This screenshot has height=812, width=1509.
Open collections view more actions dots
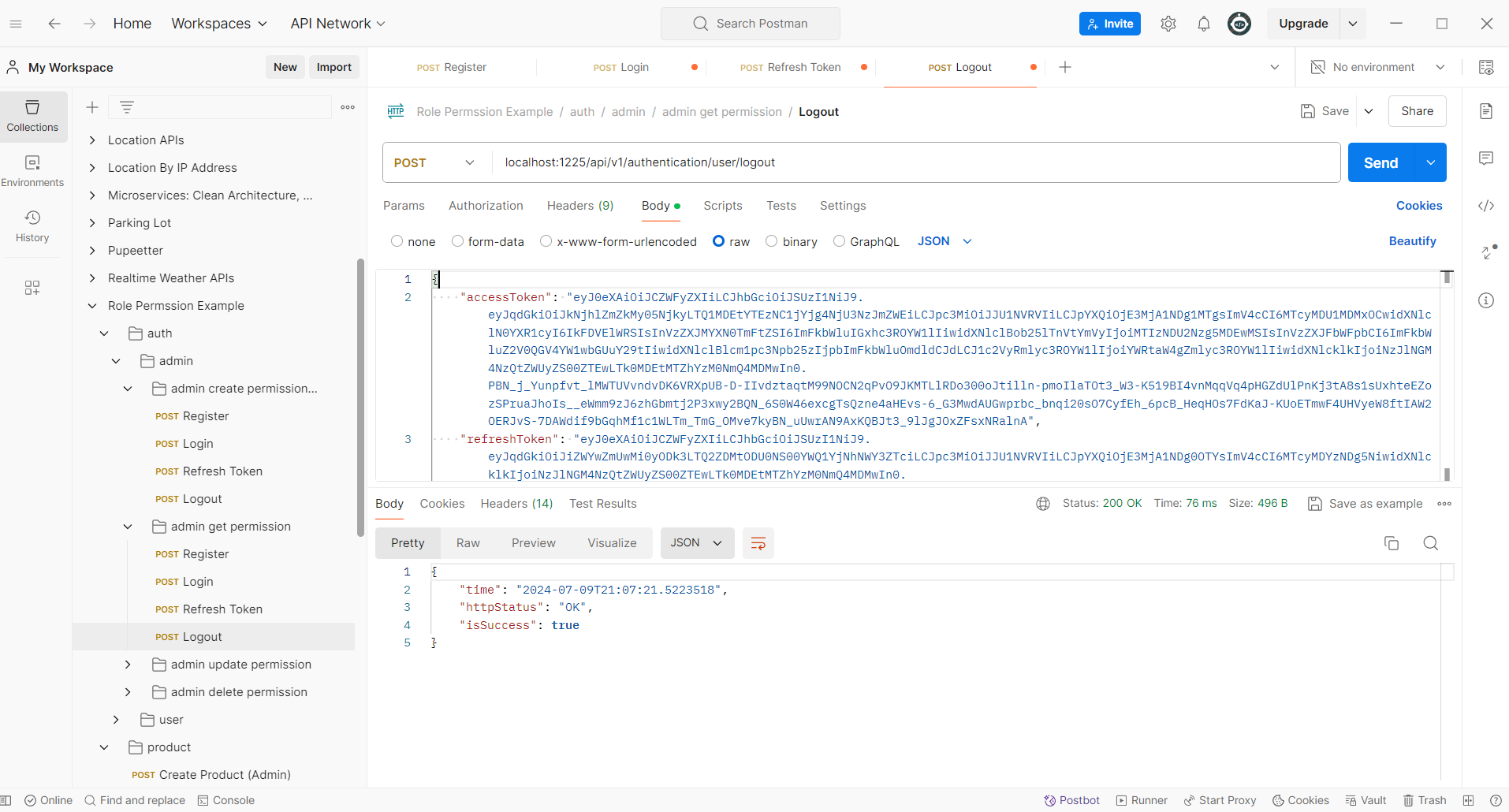348,107
